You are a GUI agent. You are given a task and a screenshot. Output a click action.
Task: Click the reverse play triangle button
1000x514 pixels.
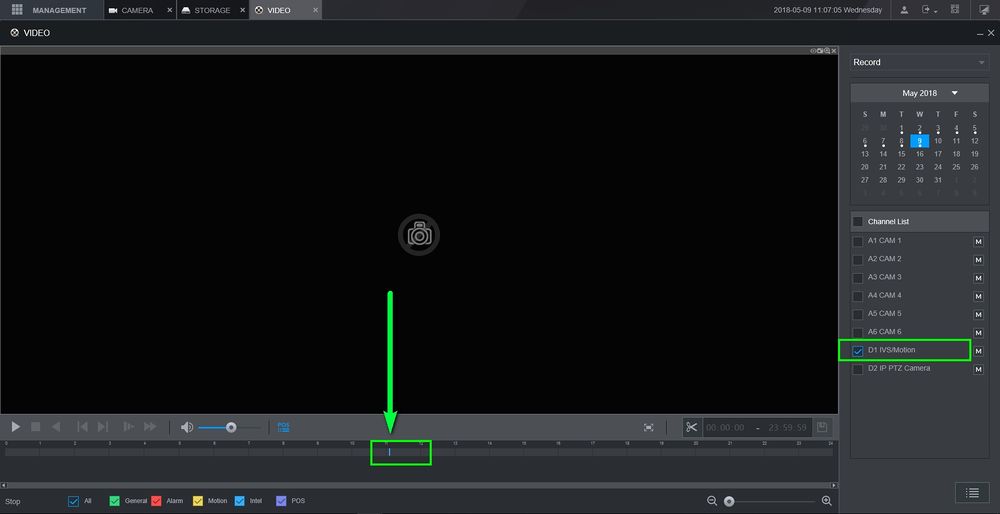tap(56, 427)
